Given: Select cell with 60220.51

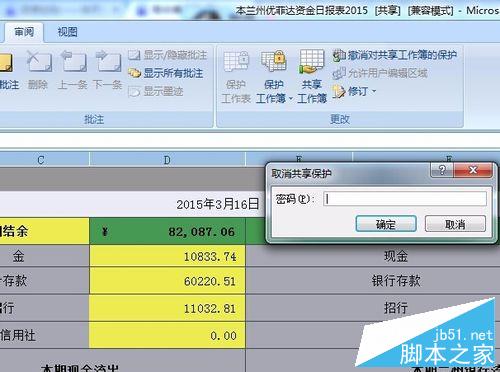Looking at the screenshot, I should pyautogui.click(x=167, y=281).
